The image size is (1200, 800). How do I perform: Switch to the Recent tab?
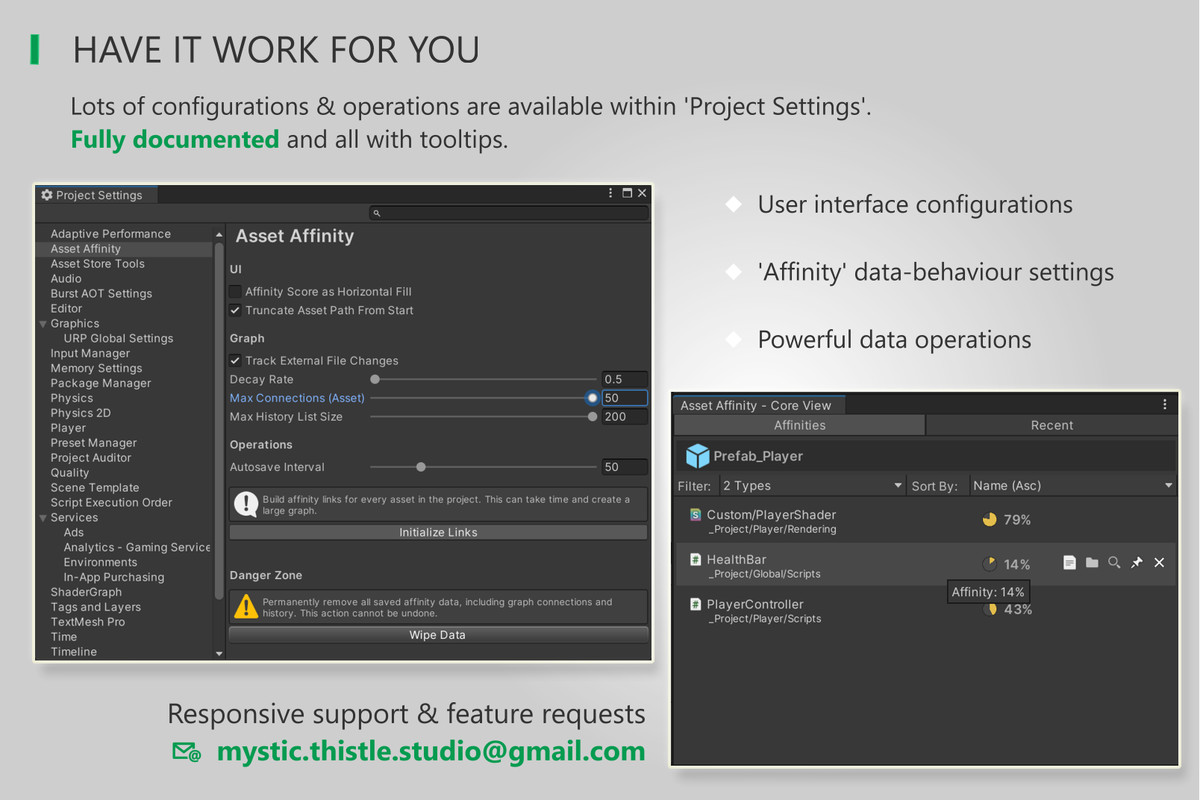pyautogui.click(x=1051, y=425)
